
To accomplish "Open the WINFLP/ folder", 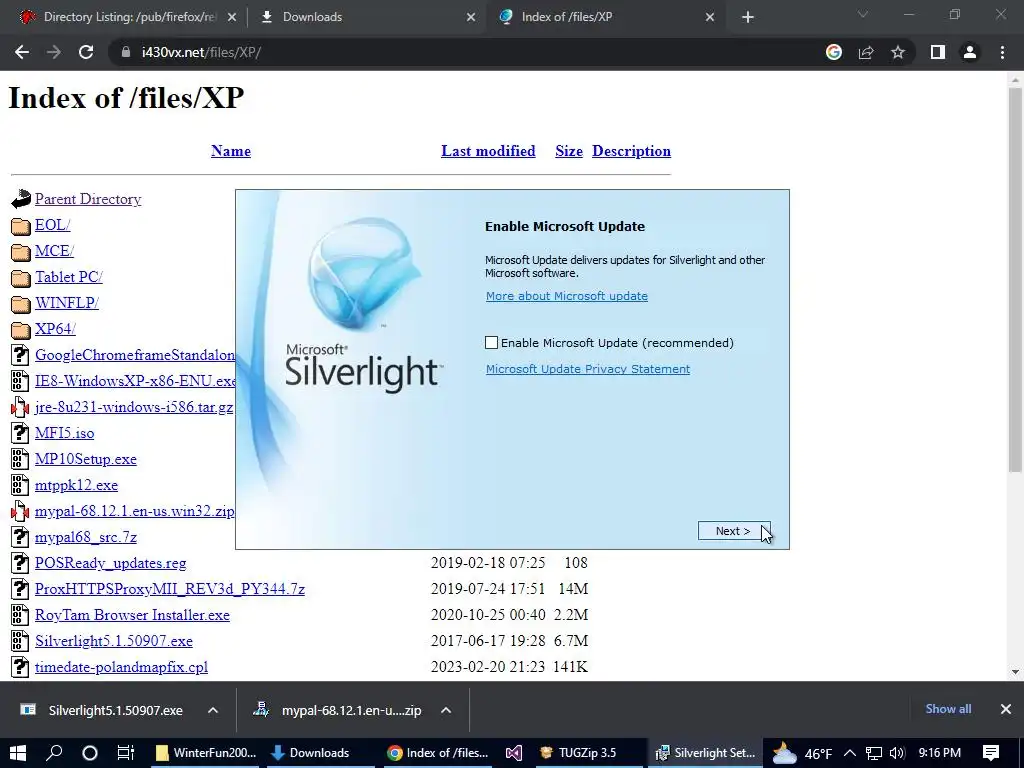I will coord(67,303).
